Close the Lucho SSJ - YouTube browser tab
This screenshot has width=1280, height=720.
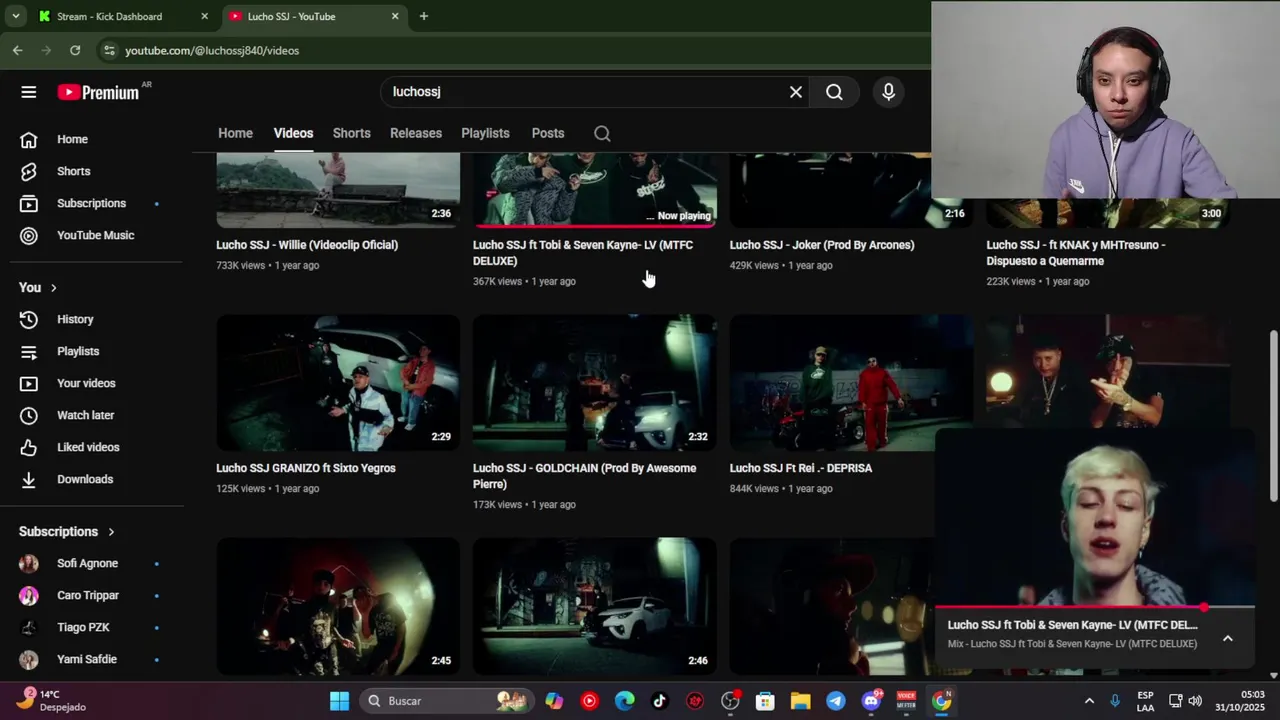[395, 16]
